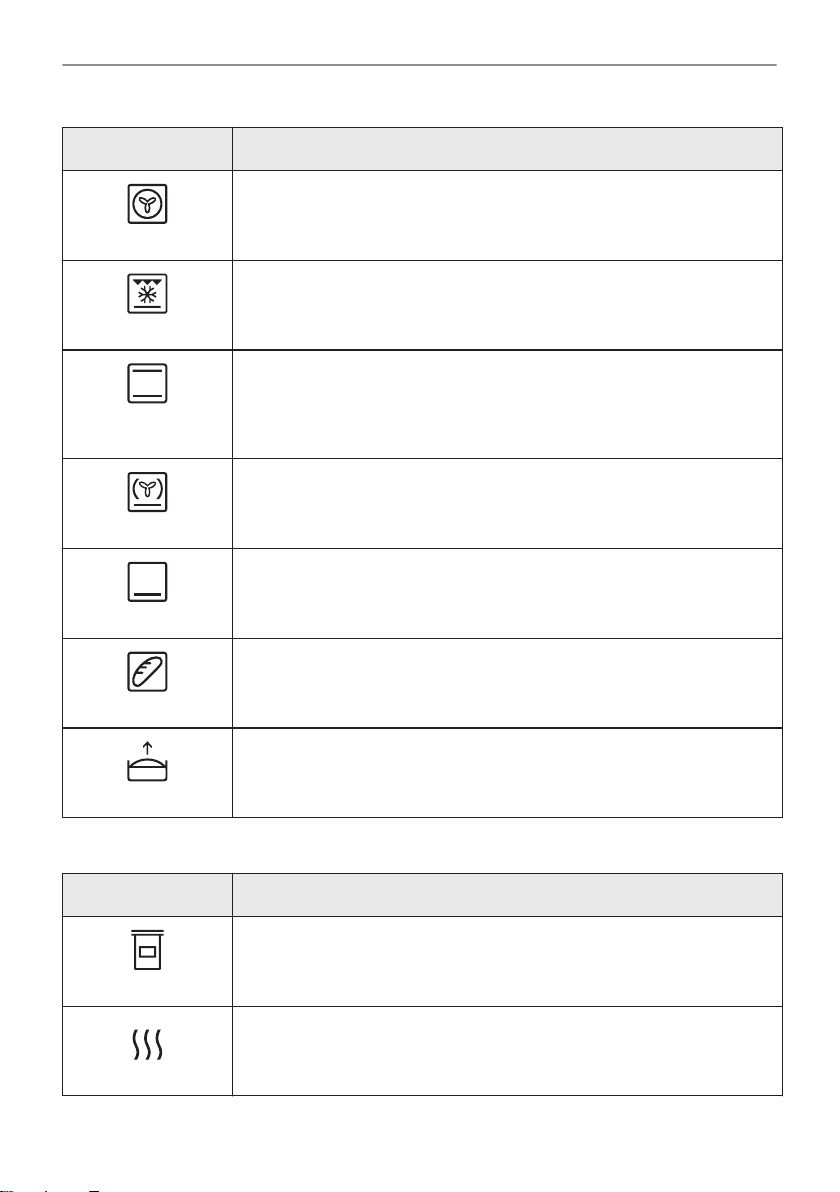Select the fan with bottom heat pizza icon
The height and width of the screenshot is (1192, 840).
[147, 492]
